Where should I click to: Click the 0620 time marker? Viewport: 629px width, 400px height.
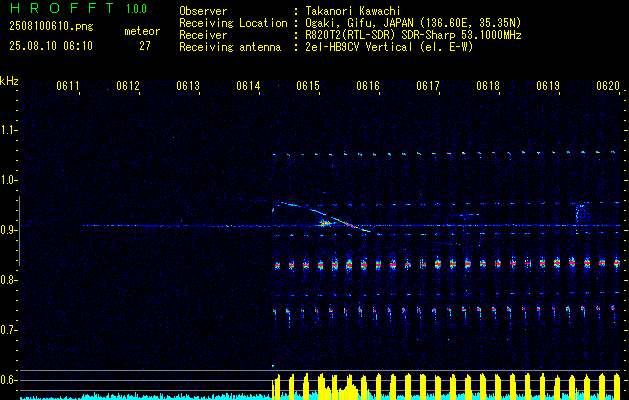click(x=608, y=85)
